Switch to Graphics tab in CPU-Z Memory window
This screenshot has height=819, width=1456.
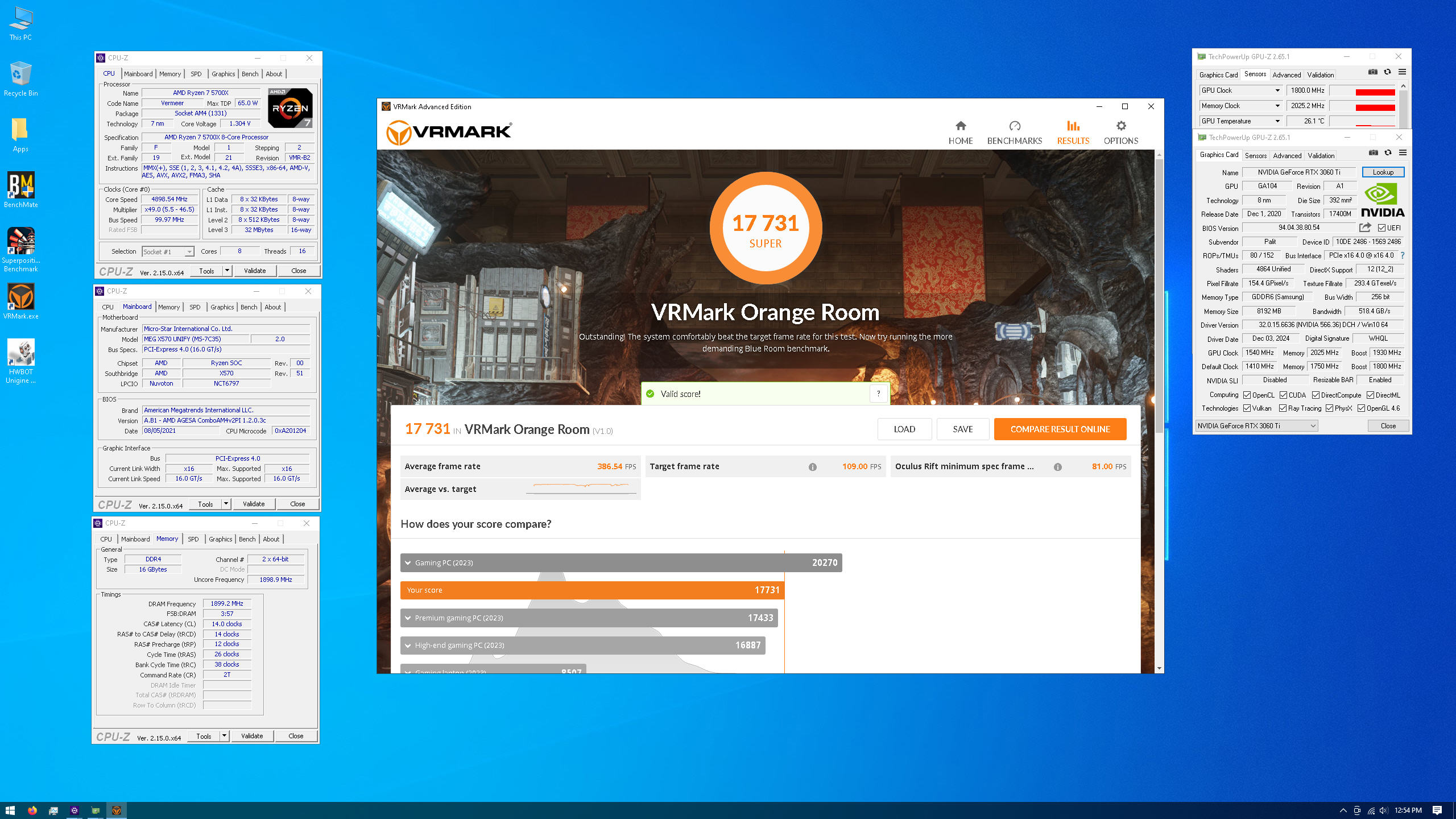point(220,539)
